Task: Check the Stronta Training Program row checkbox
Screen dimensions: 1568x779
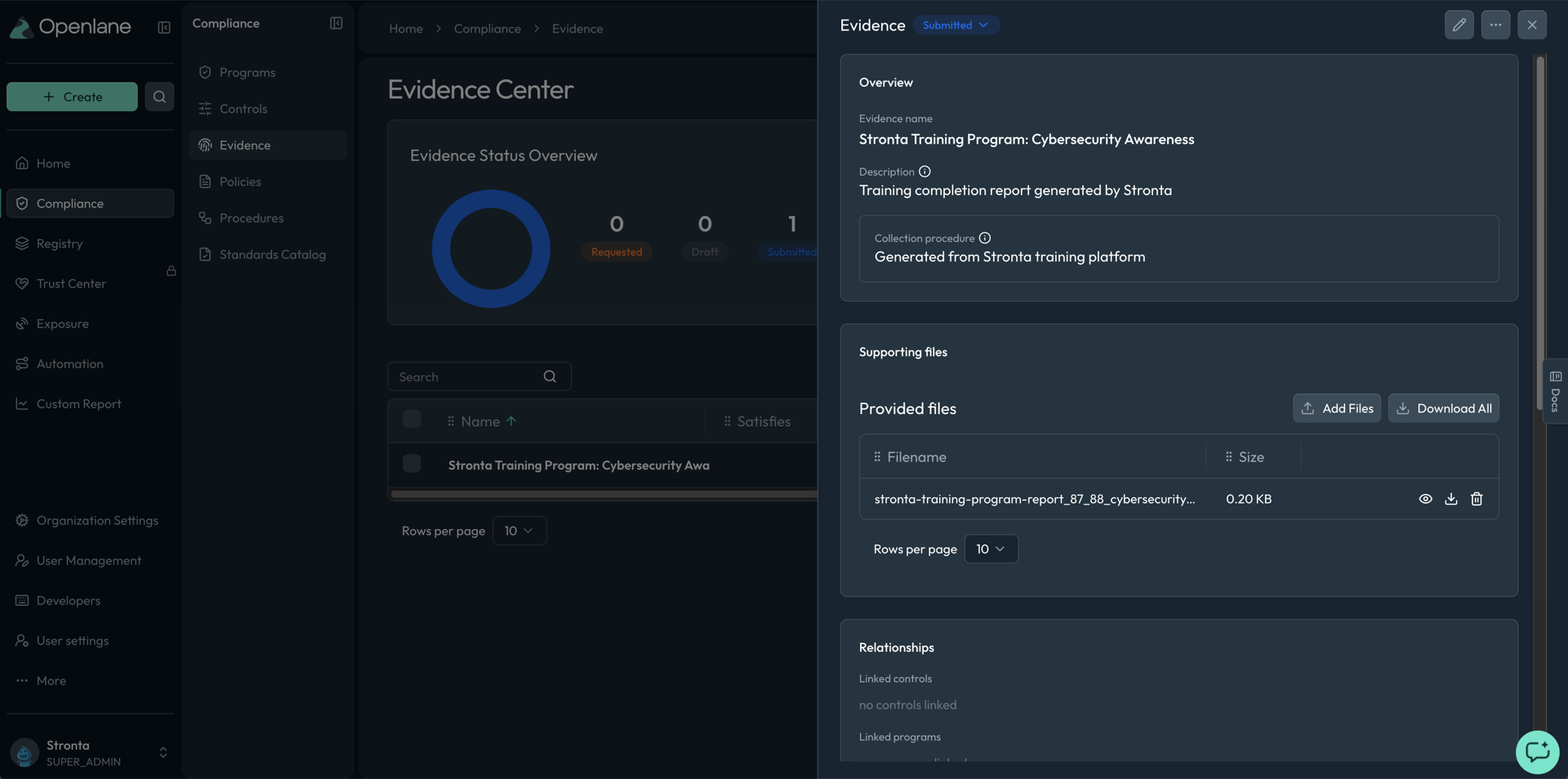Action: click(412, 463)
